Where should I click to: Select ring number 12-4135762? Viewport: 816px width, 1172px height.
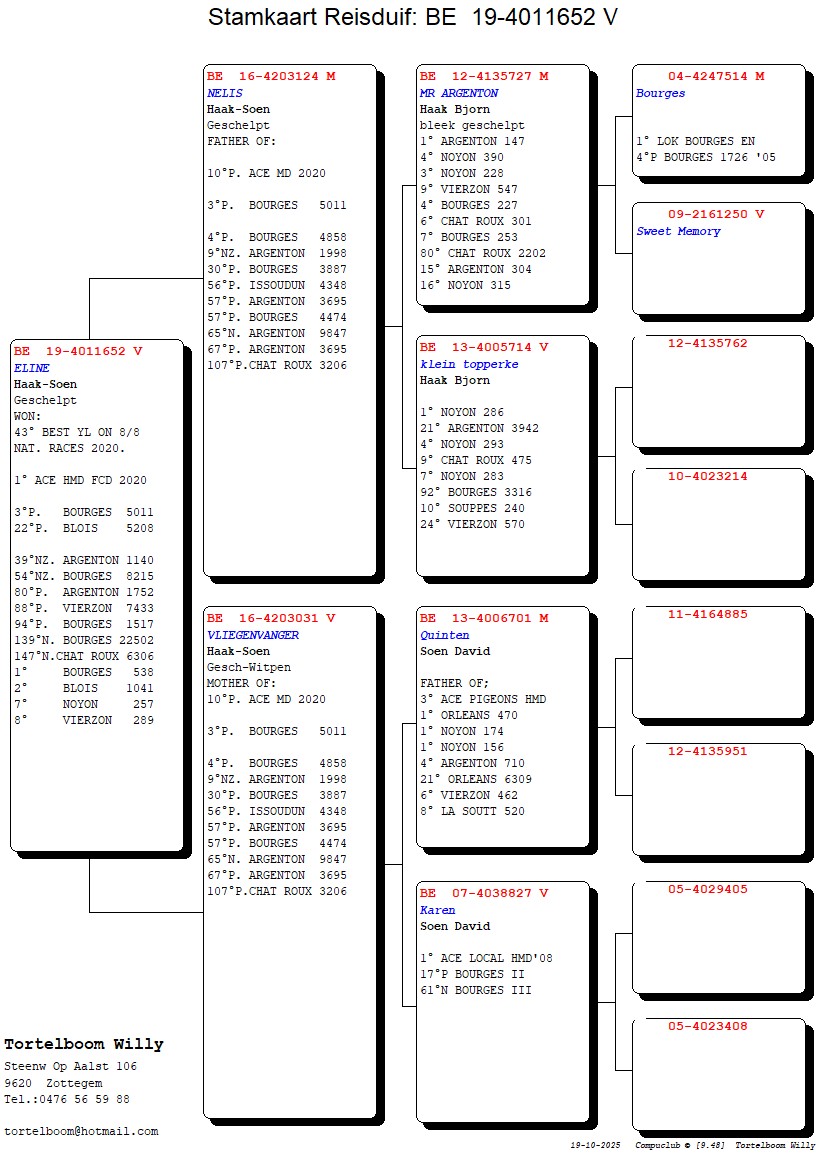(707, 343)
